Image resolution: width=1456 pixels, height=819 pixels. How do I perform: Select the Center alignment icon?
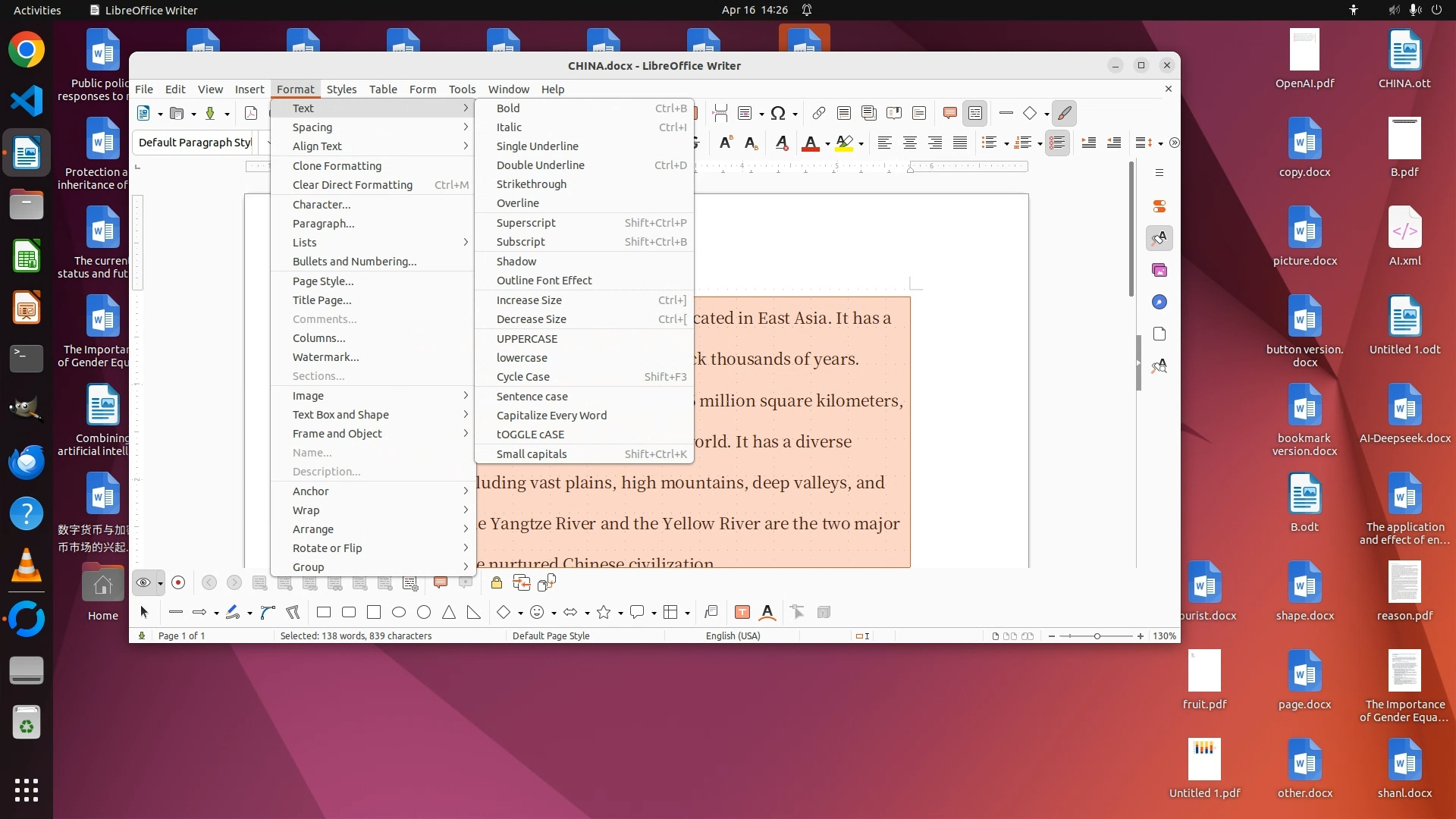(x=909, y=143)
